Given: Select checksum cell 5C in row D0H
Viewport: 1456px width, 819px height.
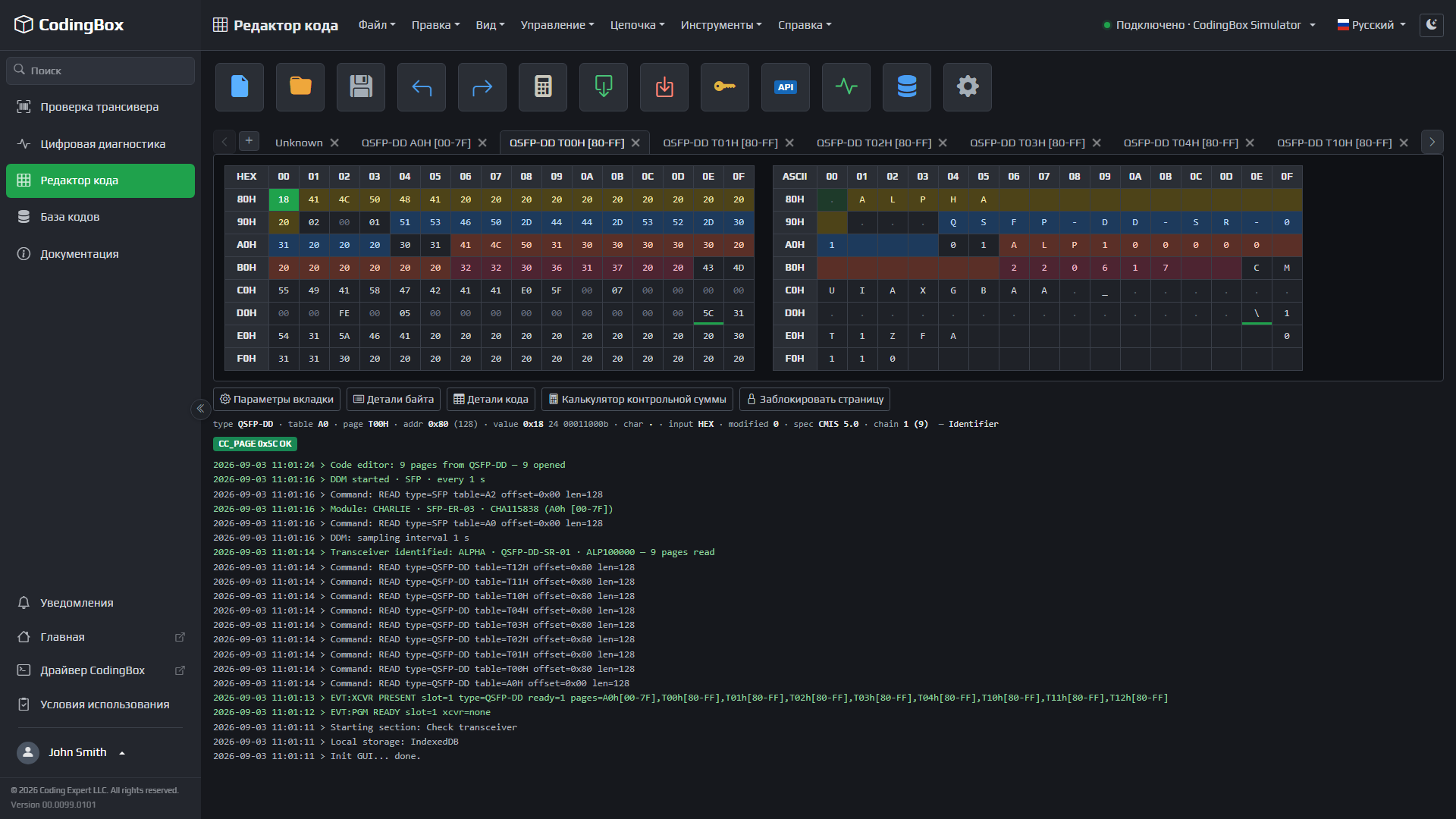Looking at the screenshot, I should click(708, 313).
